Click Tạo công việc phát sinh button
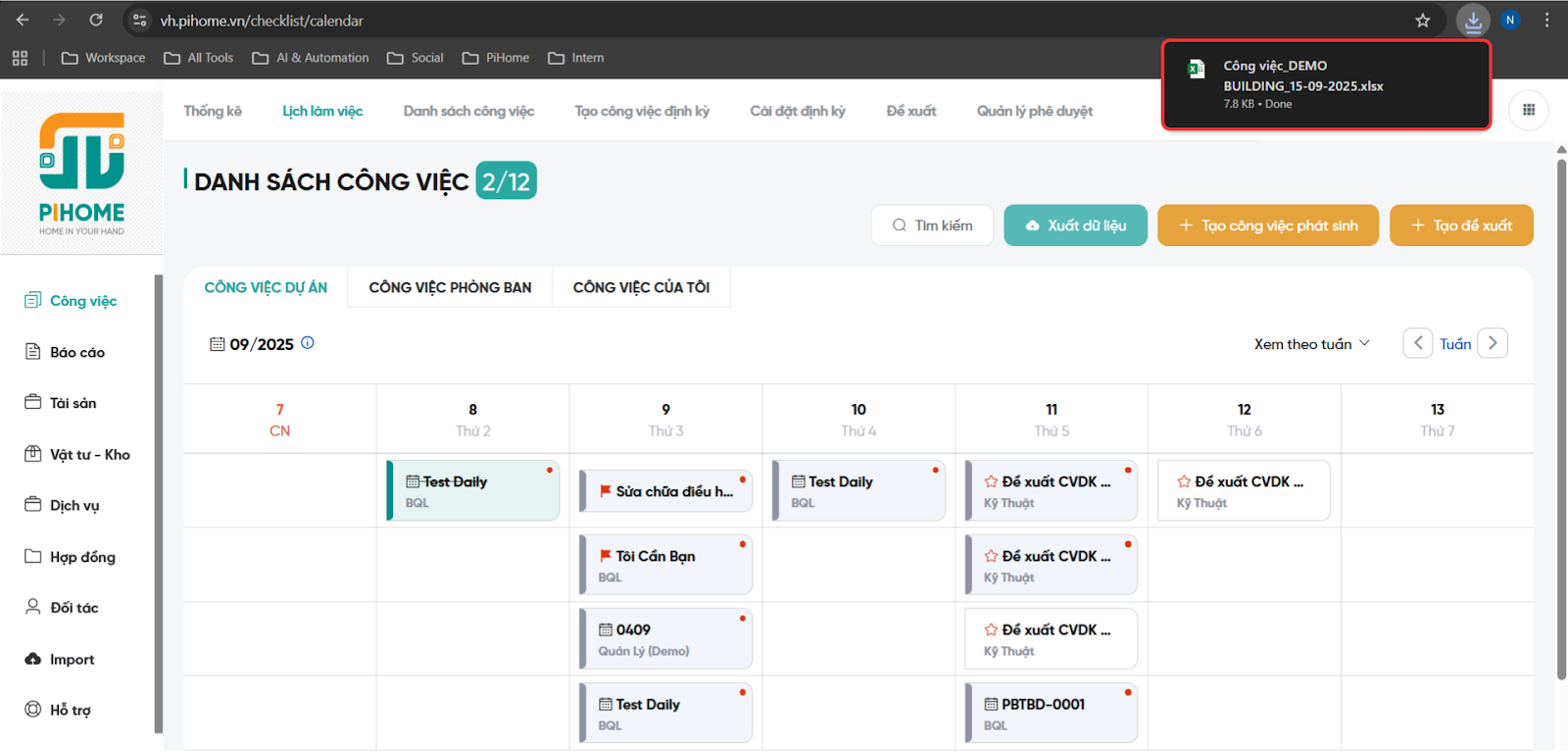1568x754 pixels. 1267,226
